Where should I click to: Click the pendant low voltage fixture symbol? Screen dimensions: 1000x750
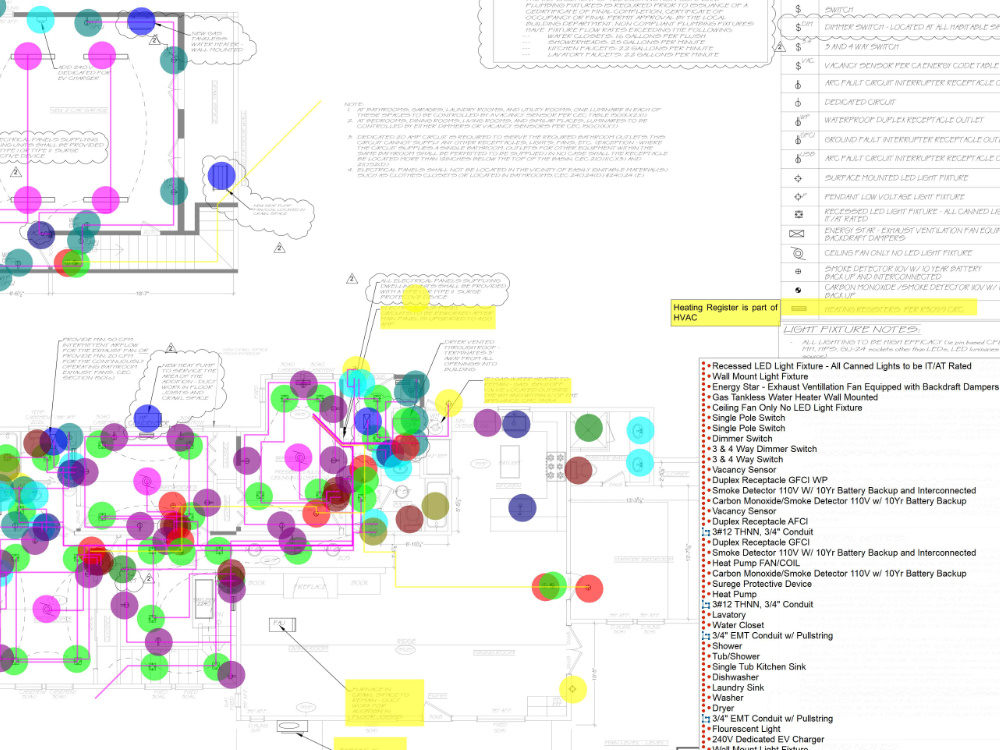[800, 197]
